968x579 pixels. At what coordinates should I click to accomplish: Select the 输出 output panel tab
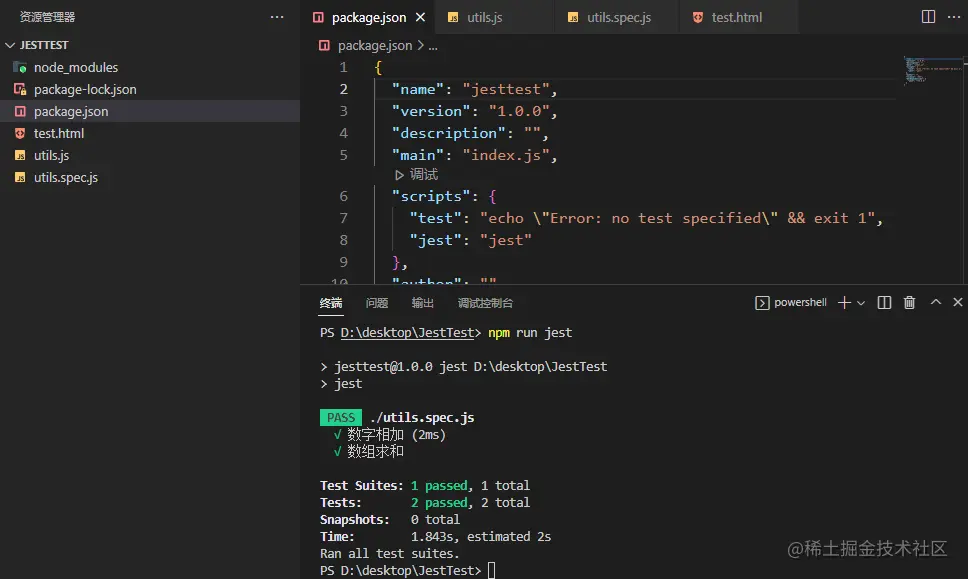point(422,302)
